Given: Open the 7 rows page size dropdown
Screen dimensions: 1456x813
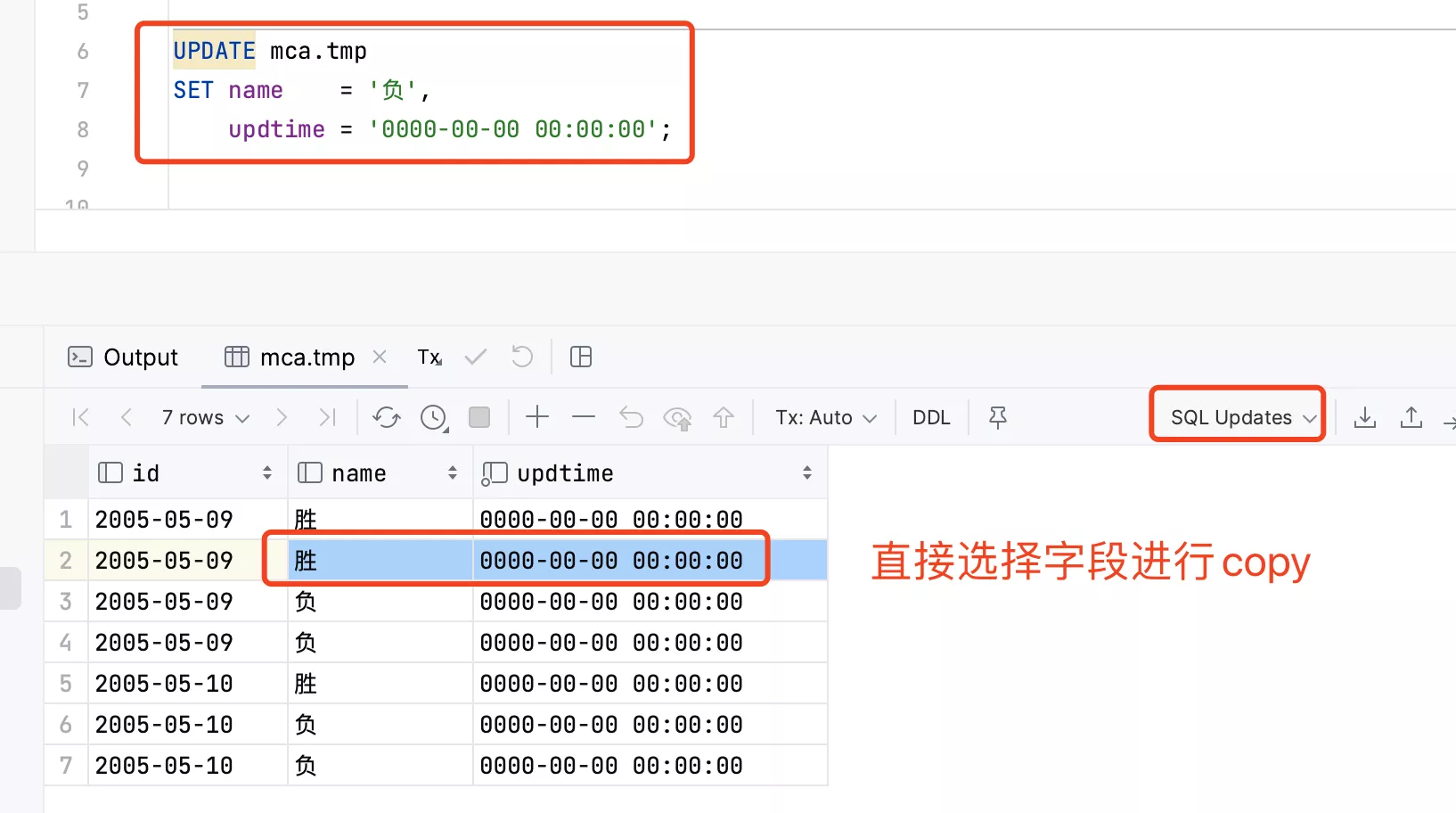Looking at the screenshot, I should [x=206, y=417].
